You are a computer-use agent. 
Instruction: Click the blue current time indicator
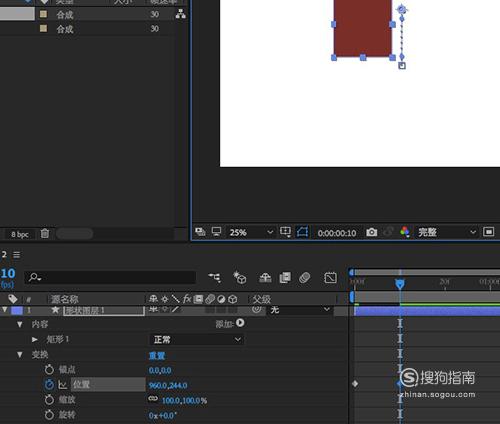coord(400,284)
